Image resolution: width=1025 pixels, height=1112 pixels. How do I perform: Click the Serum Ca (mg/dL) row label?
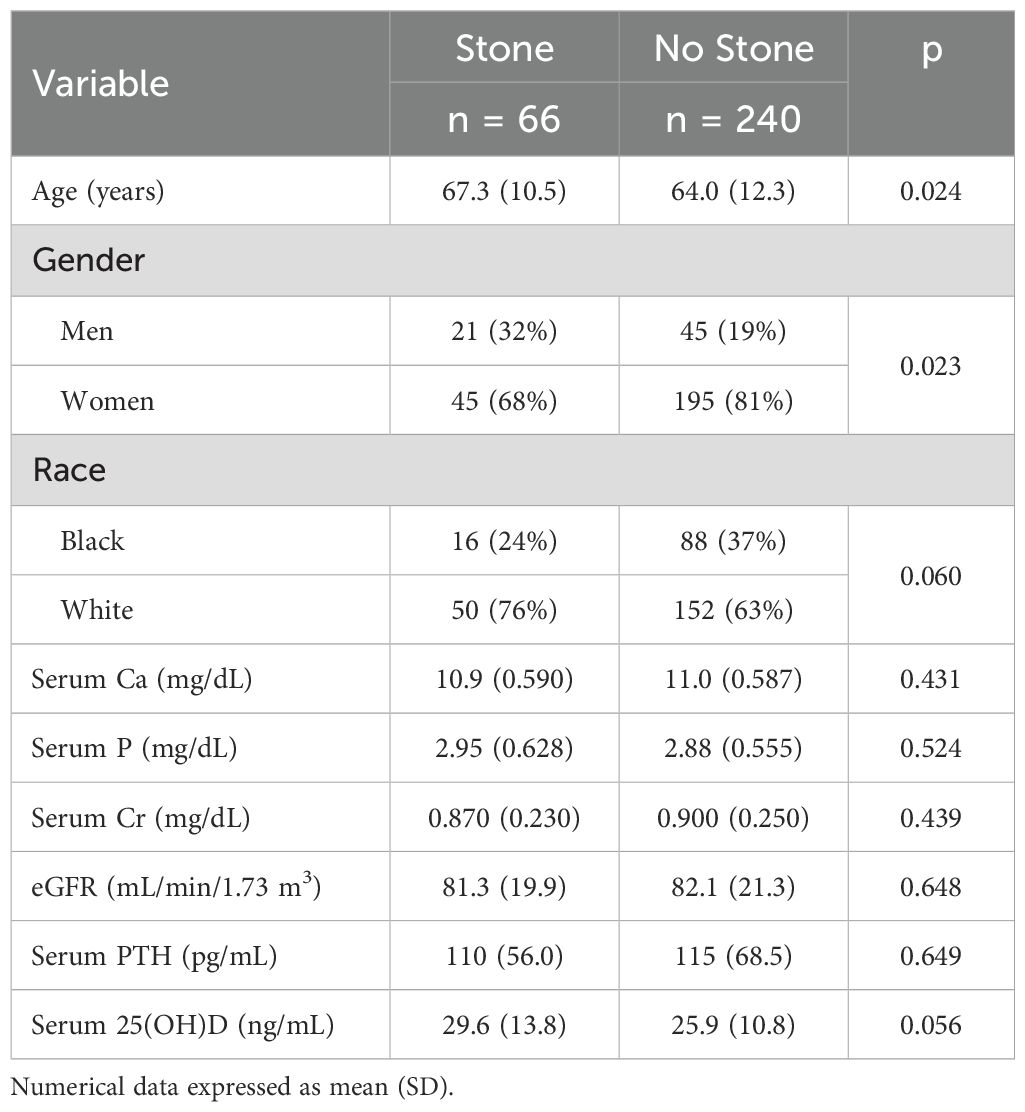(x=141, y=680)
